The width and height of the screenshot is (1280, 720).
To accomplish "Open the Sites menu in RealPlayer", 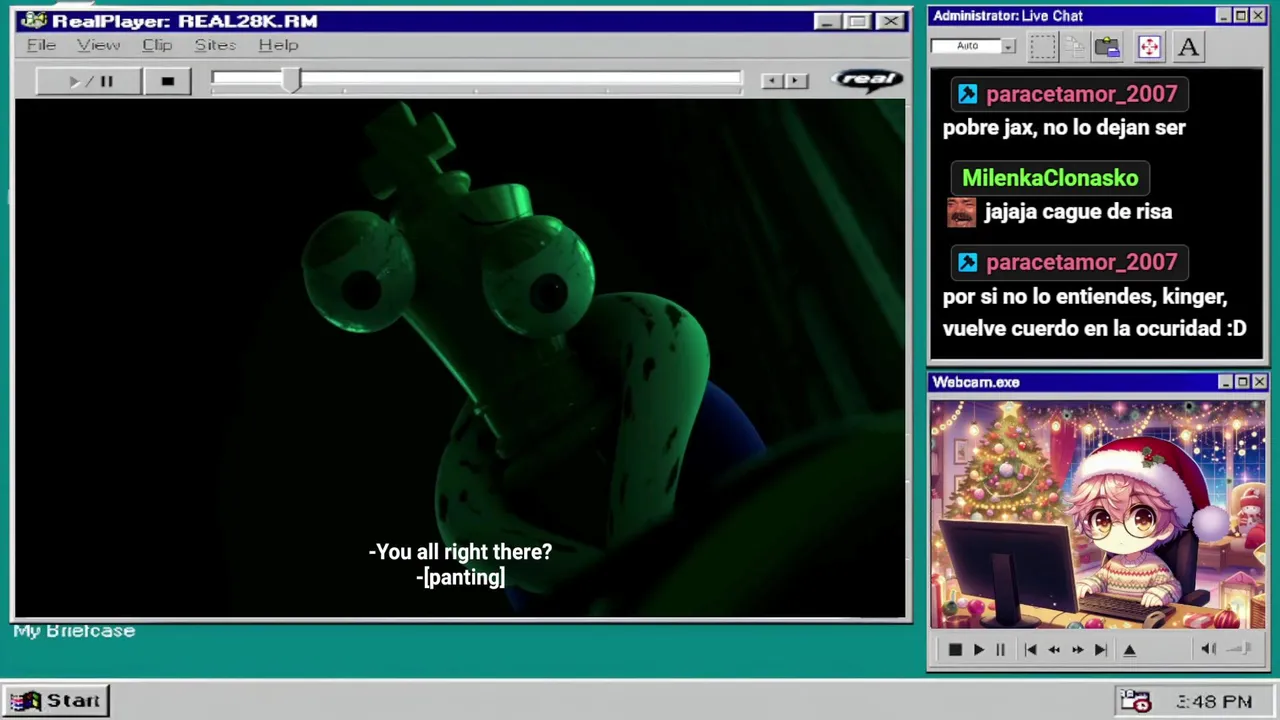I will 215,45.
